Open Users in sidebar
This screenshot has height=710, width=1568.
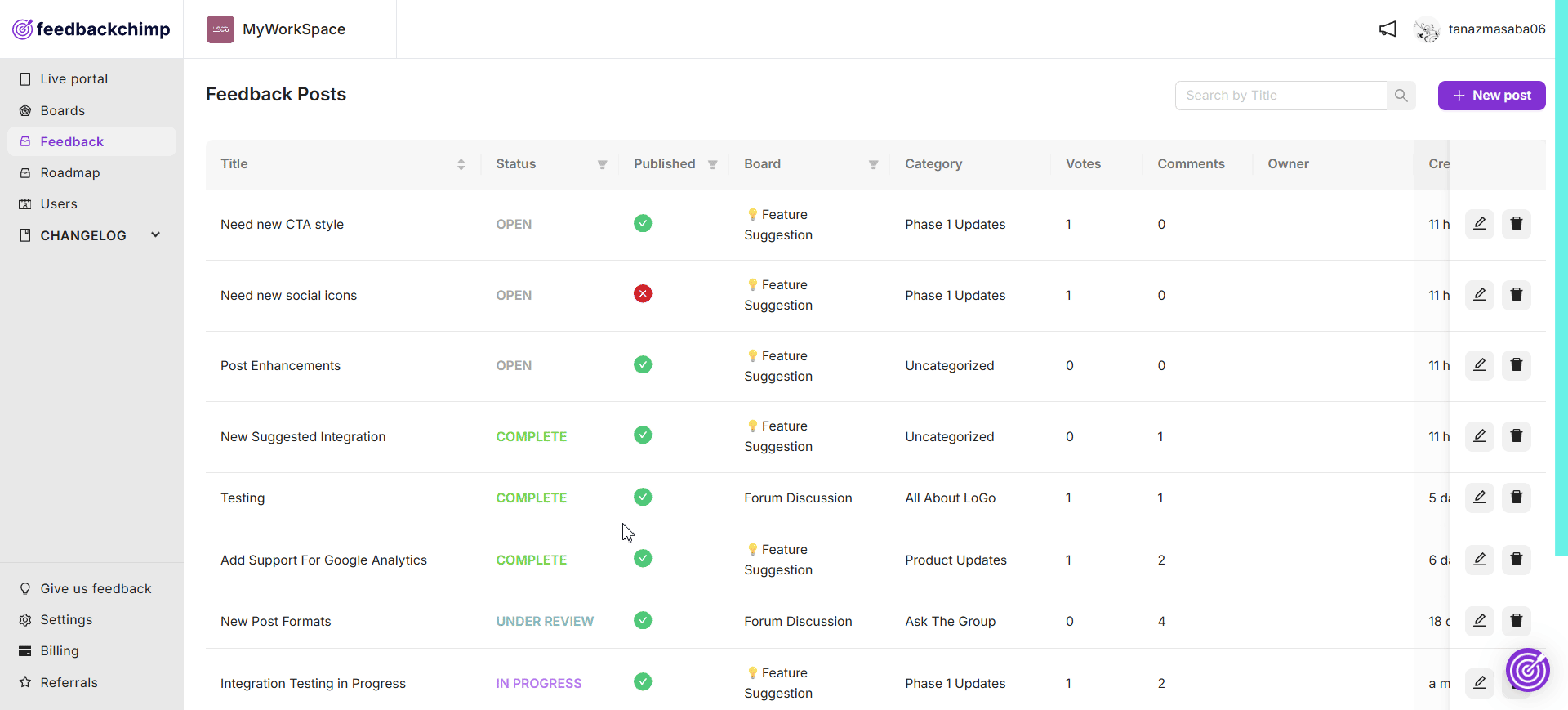(x=91, y=203)
